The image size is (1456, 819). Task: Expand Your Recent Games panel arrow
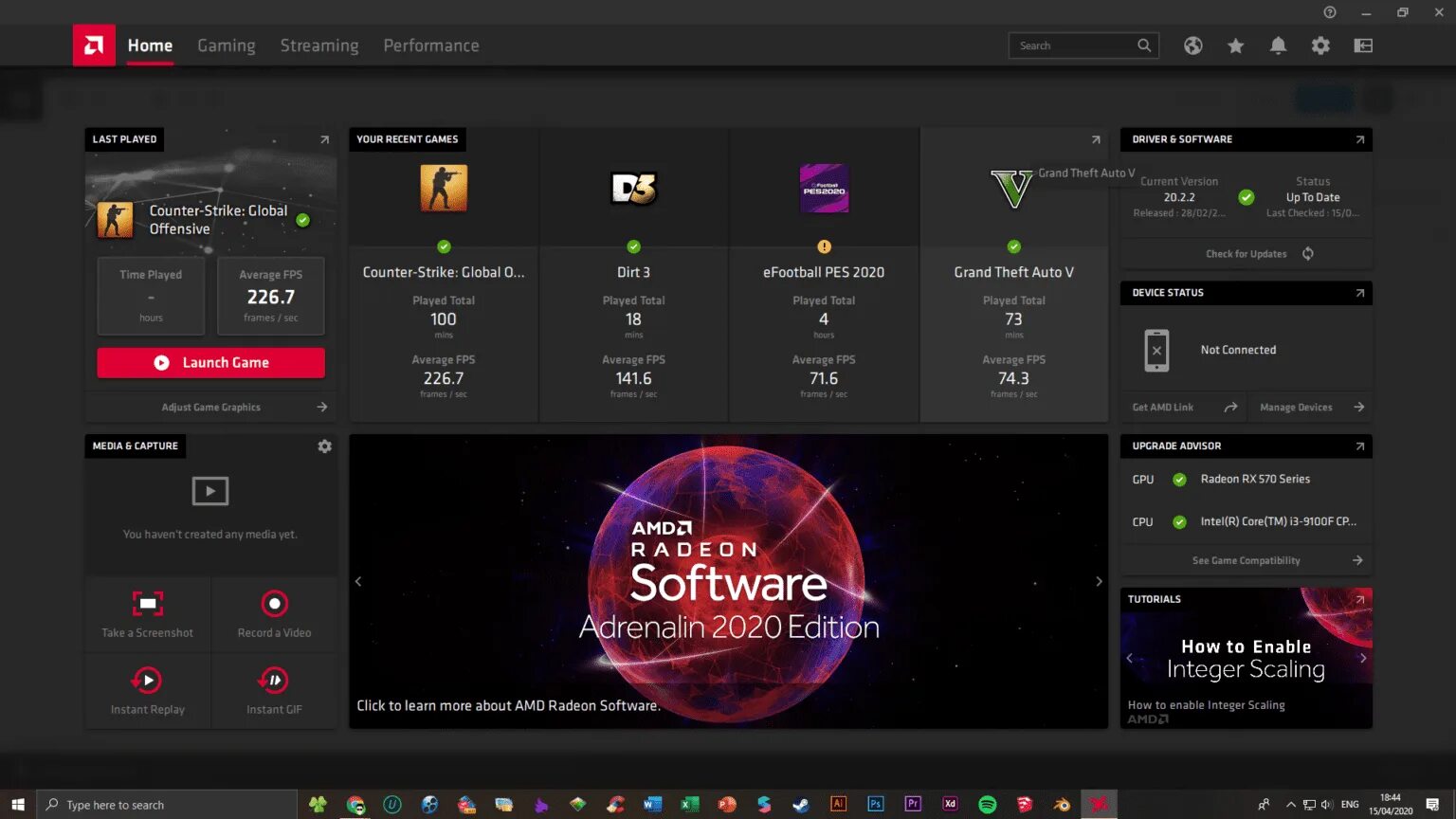pyautogui.click(x=1096, y=140)
